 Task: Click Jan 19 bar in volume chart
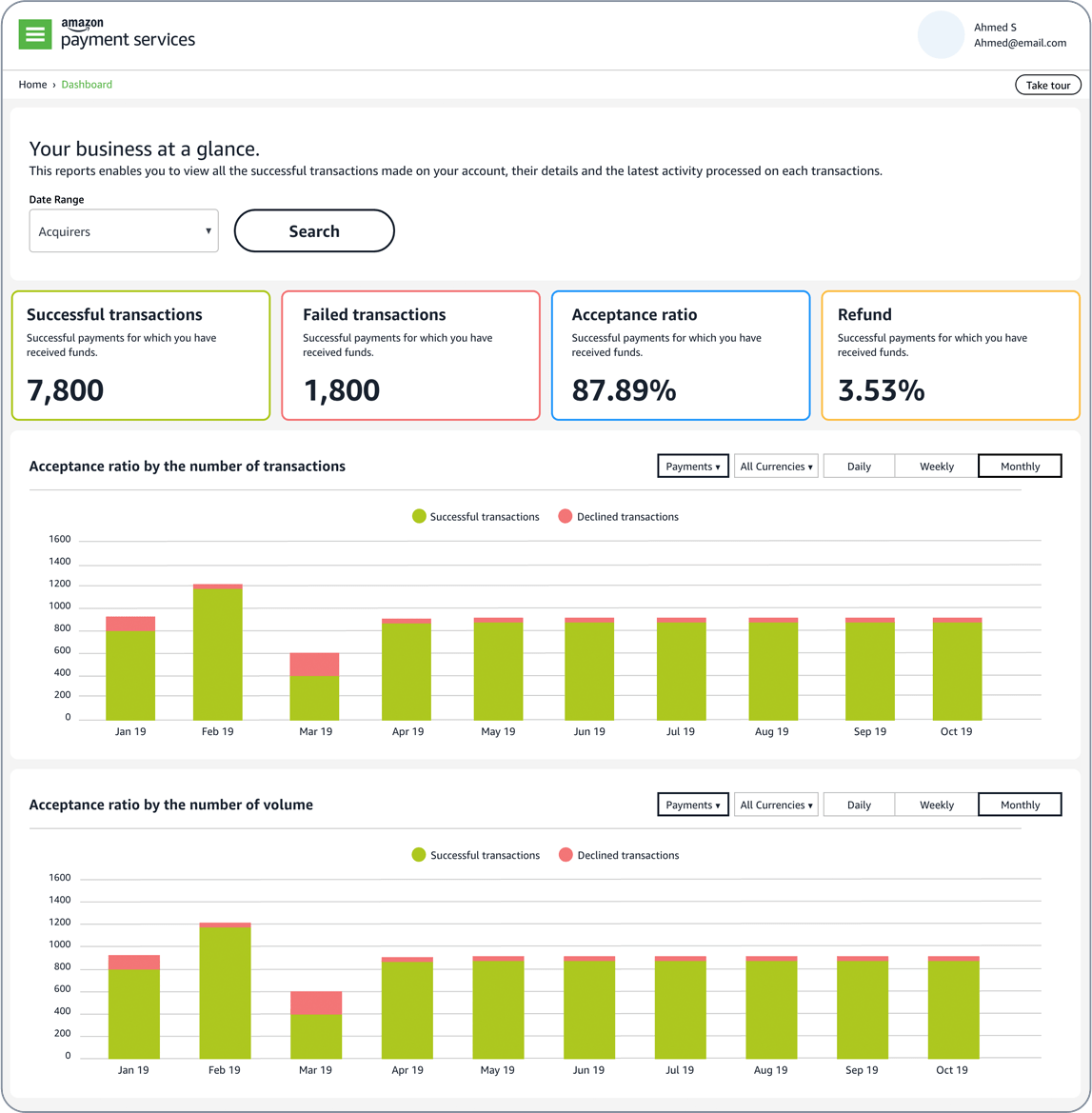tap(134, 1007)
